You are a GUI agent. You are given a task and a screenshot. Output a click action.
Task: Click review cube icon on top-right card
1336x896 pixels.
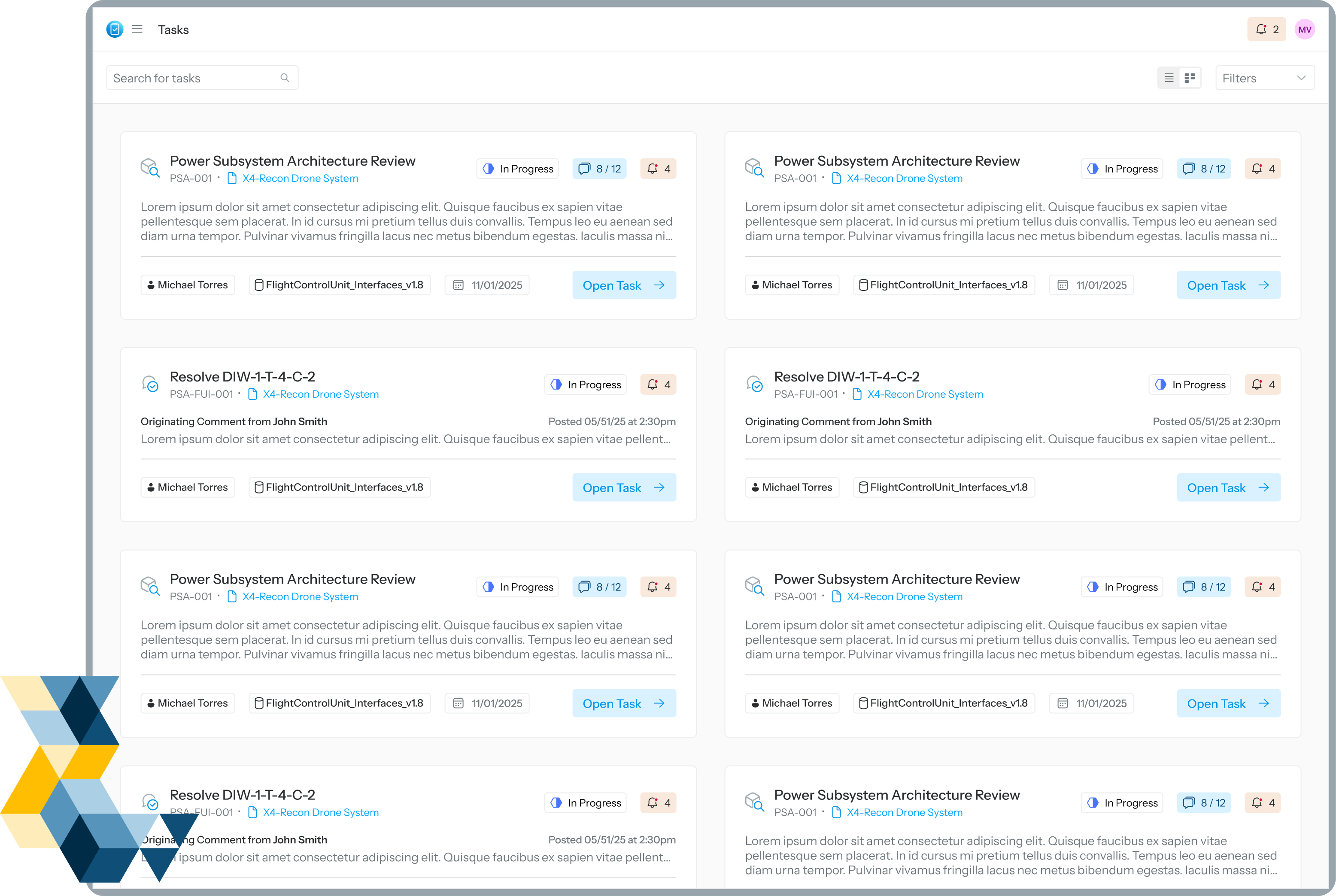click(754, 168)
